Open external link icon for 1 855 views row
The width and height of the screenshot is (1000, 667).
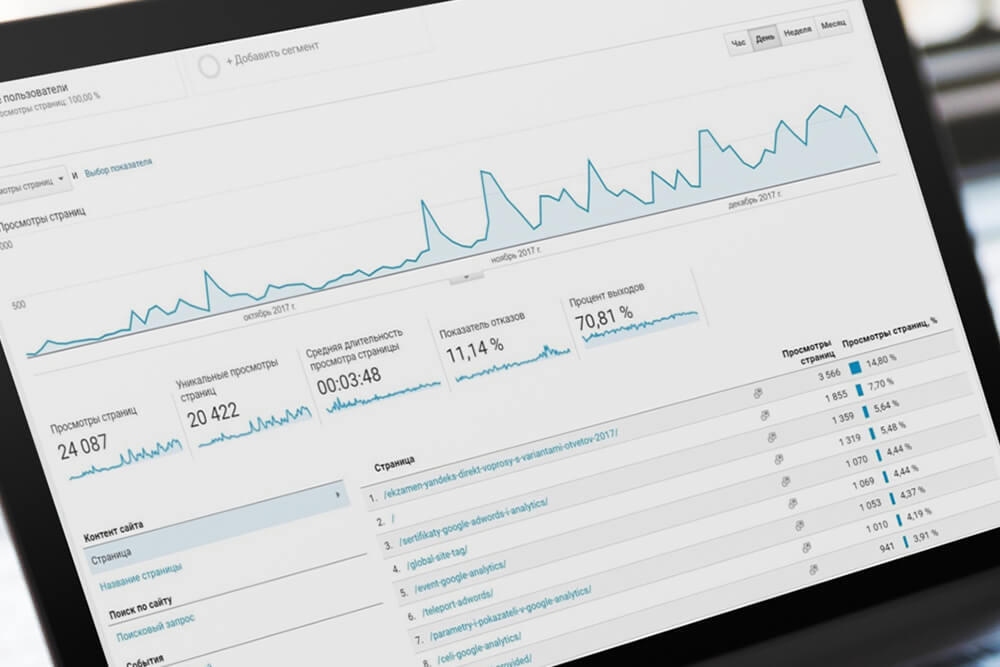[x=765, y=415]
